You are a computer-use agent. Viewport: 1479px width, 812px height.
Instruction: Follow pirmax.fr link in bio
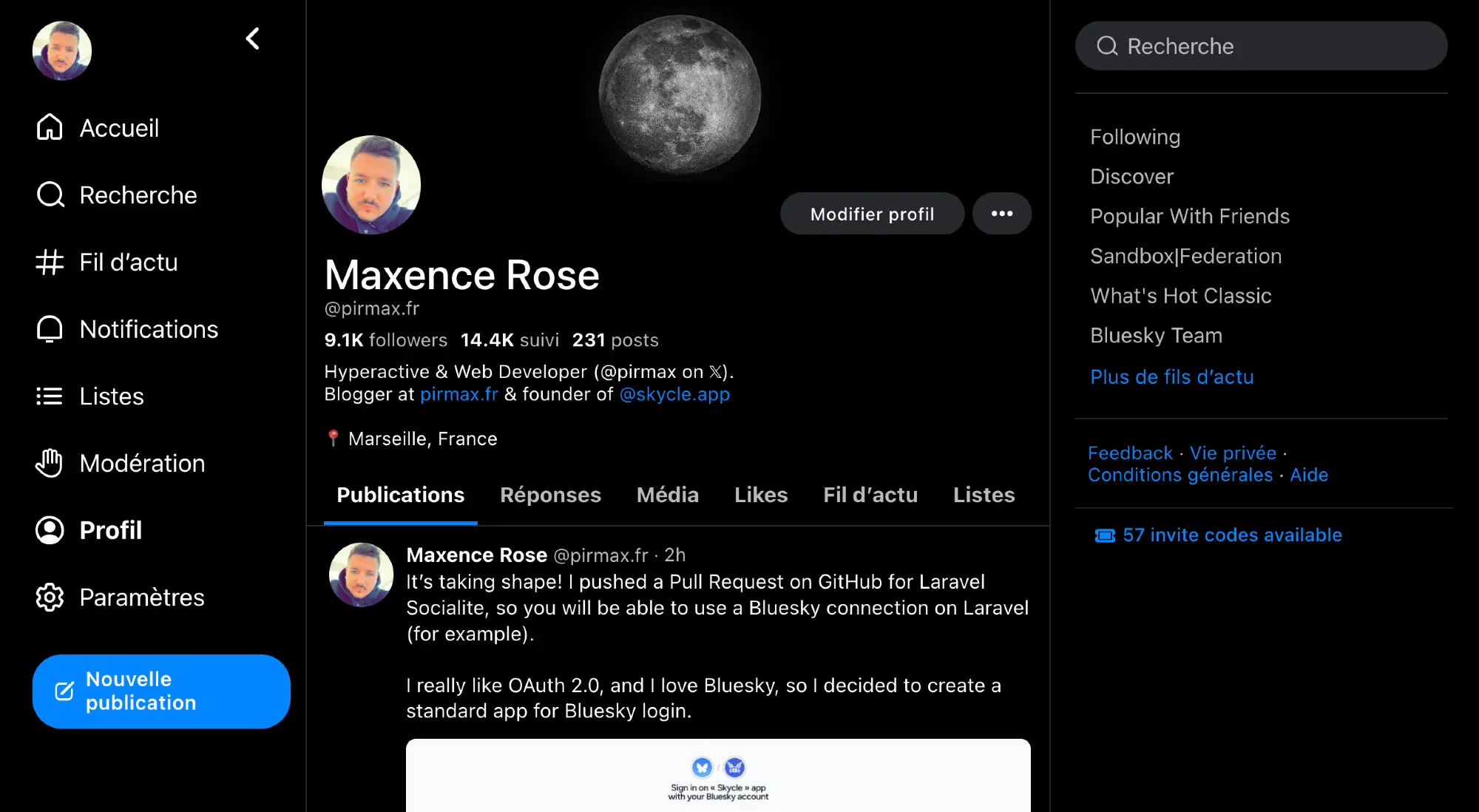coord(459,394)
